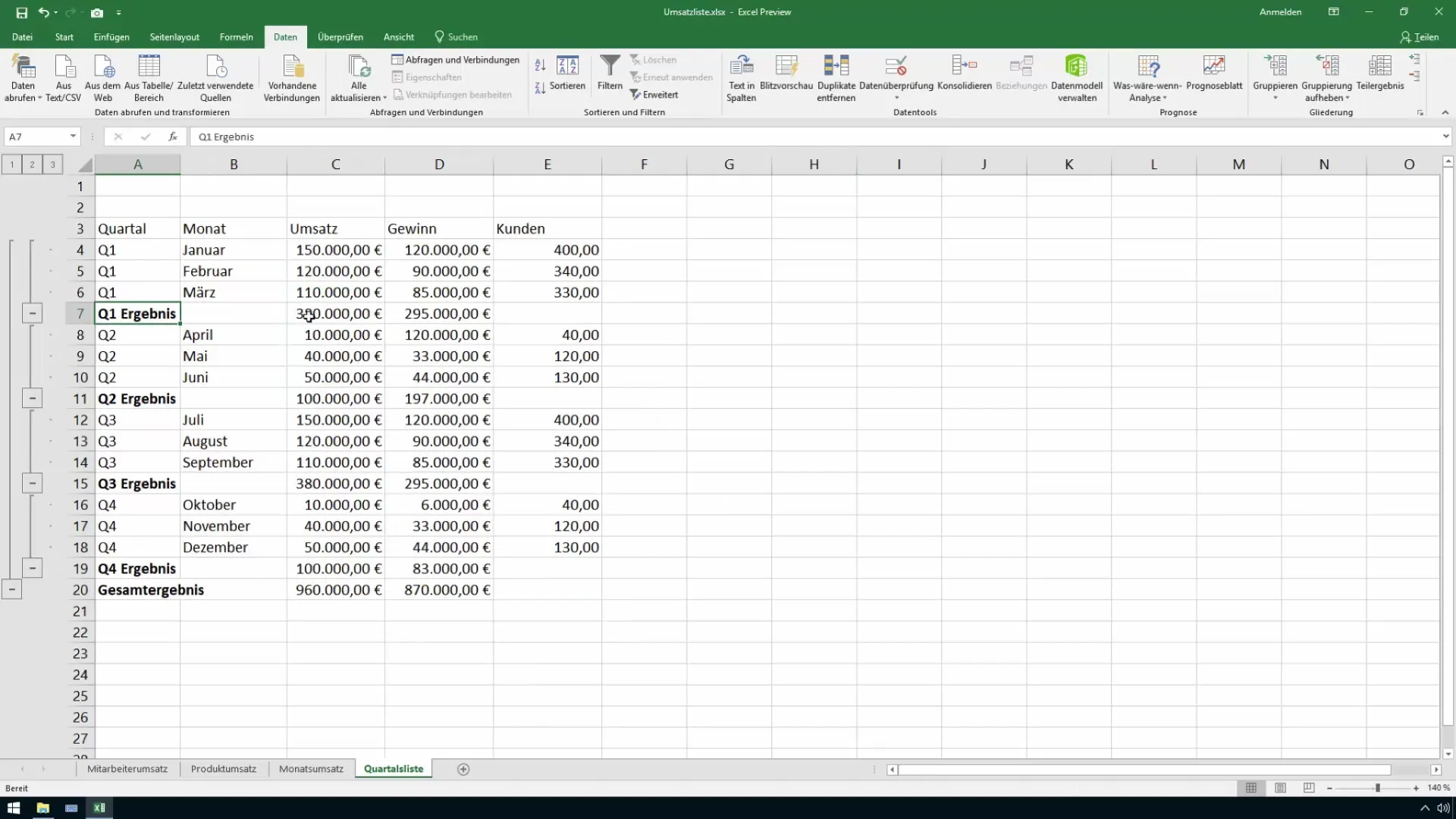The width and height of the screenshot is (1456, 819).
Task: Open Was-wäre-wenn-Analyse menu
Action: (1147, 78)
